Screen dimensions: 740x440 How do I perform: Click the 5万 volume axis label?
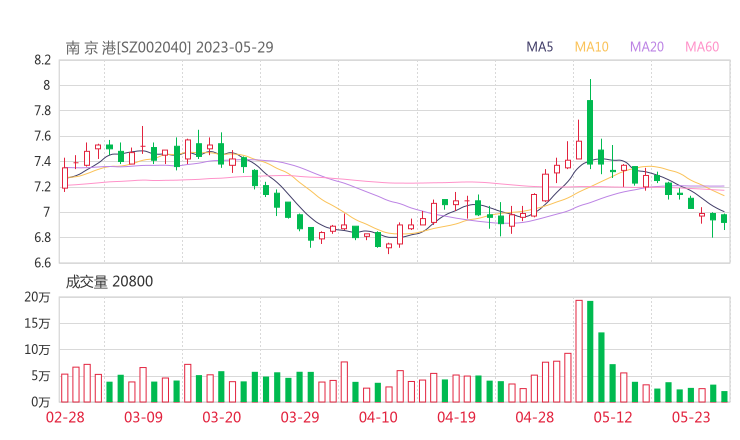click(x=41, y=376)
